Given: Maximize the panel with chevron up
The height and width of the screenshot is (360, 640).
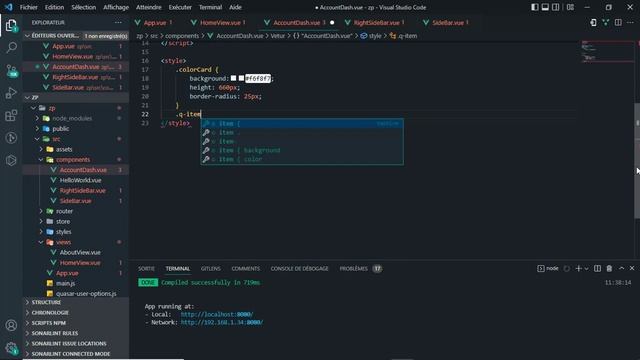Looking at the screenshot, I should [x=621, y=268].
